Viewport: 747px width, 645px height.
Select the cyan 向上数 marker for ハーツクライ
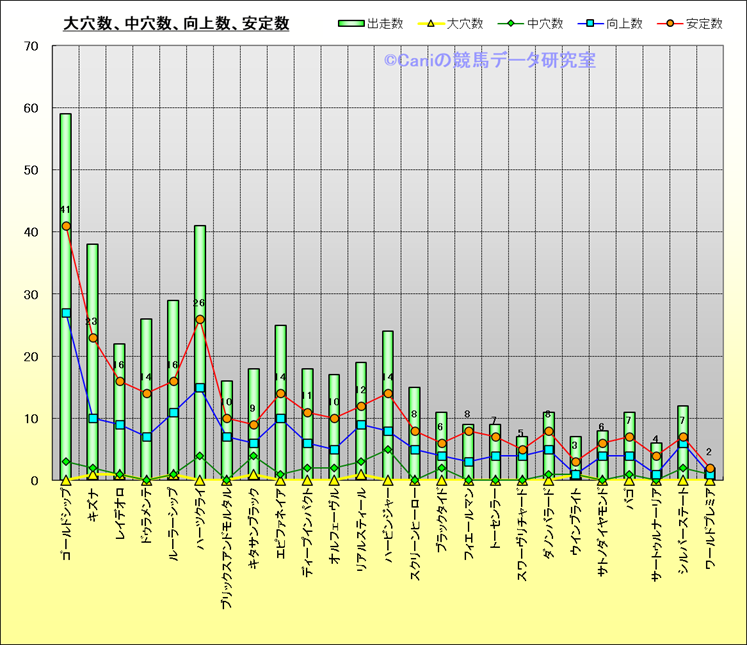click(x=200, y=388)
